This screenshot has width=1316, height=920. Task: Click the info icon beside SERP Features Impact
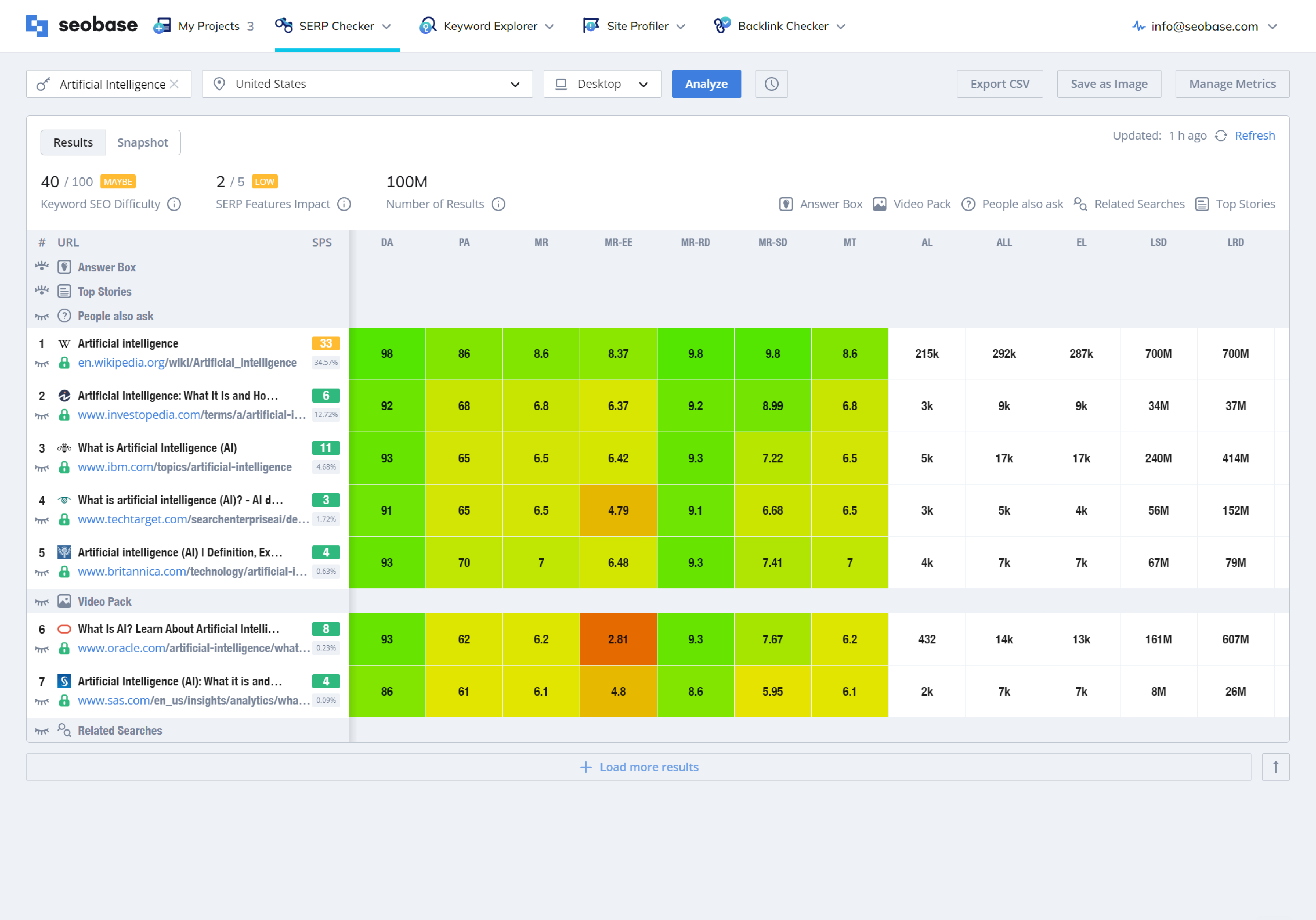[x=344, y=204]
